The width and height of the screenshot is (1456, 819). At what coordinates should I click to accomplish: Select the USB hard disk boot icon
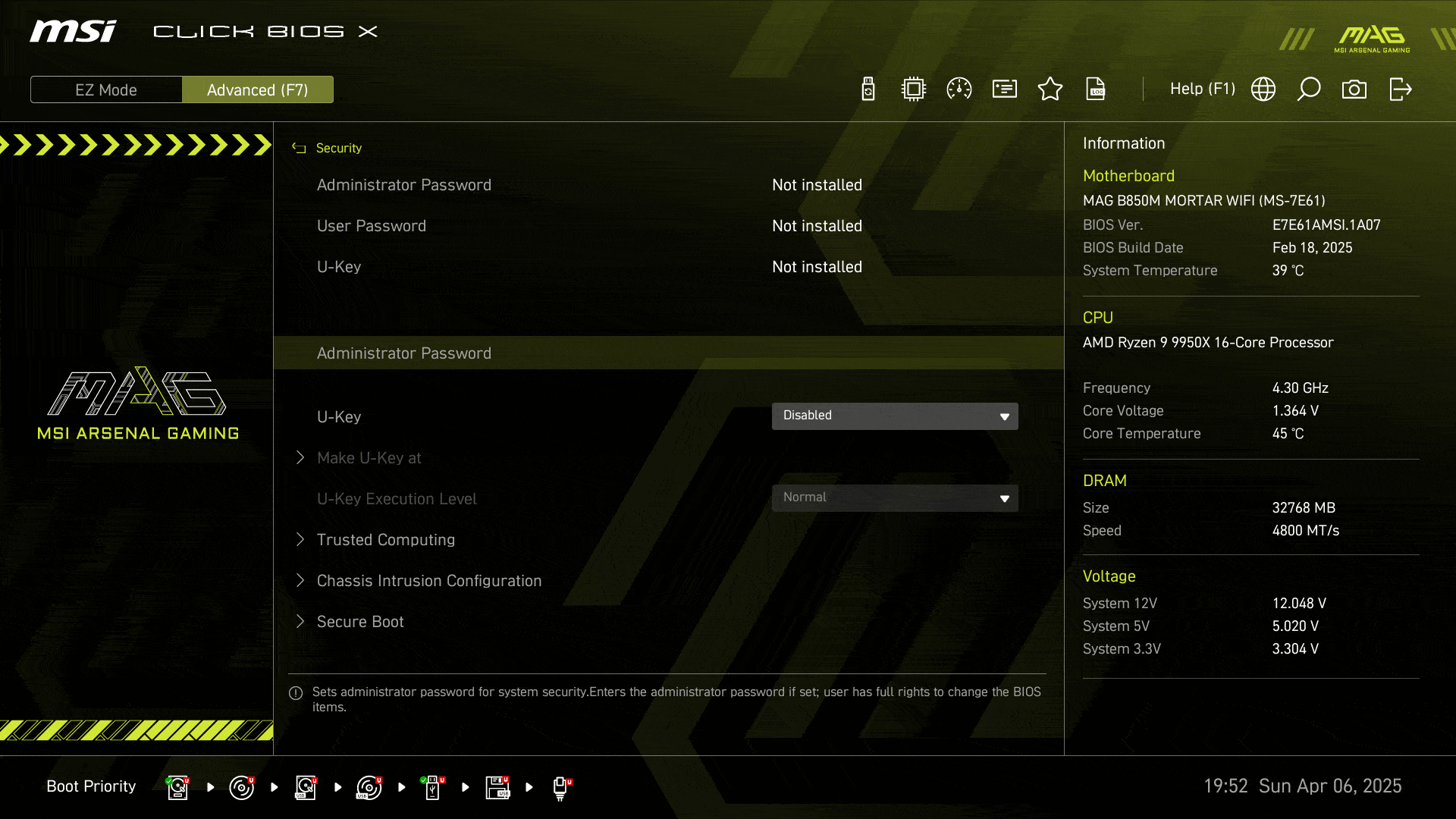pyautogui.click(x=306, y=787)
